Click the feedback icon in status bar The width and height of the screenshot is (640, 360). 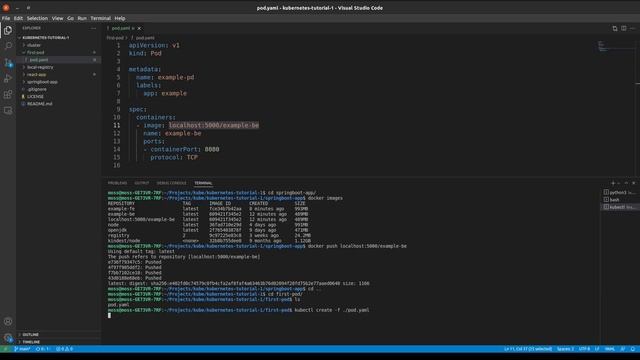[x=623, y=349]
